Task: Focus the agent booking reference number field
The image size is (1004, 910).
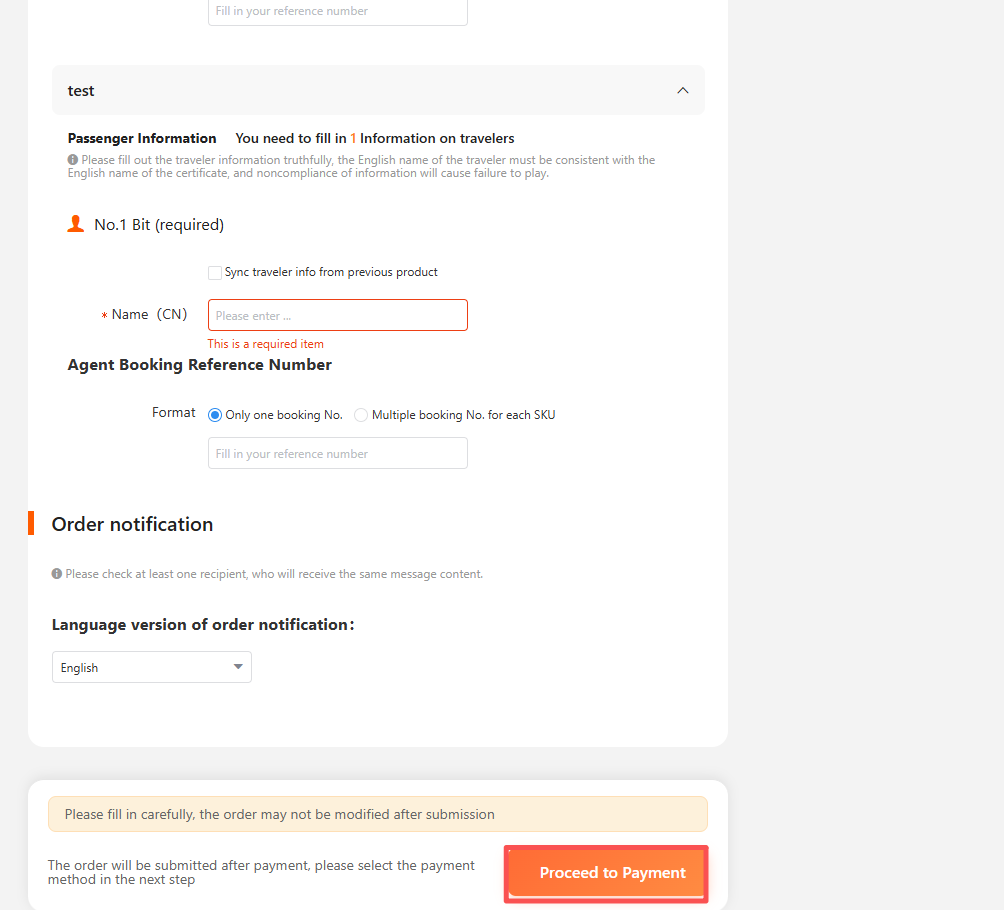Action: 337,453
